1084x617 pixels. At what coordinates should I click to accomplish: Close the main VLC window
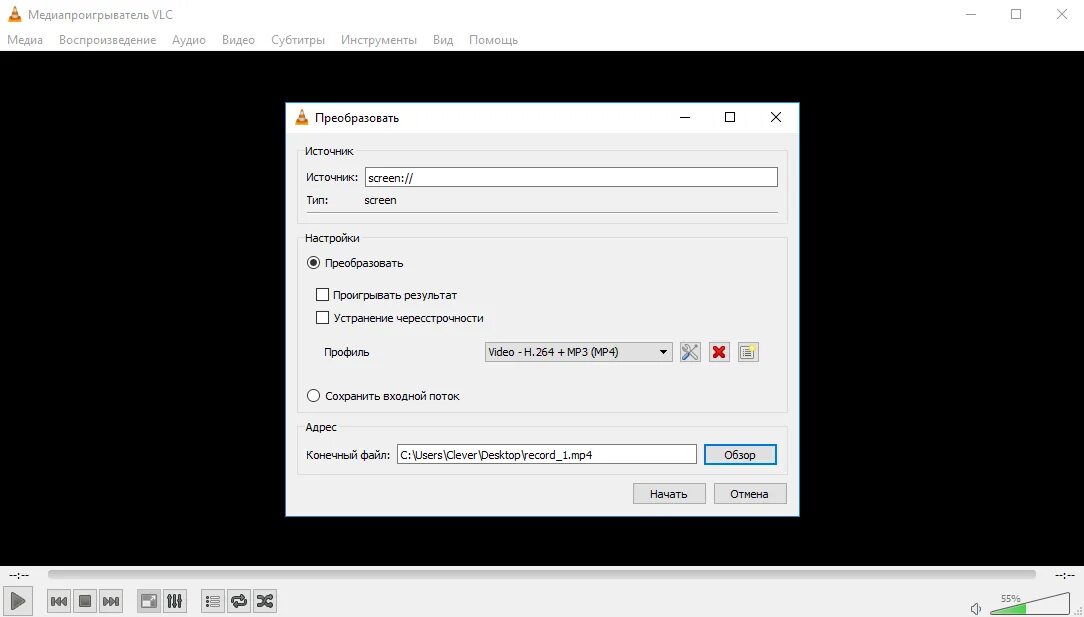[x=1061, y=14]
